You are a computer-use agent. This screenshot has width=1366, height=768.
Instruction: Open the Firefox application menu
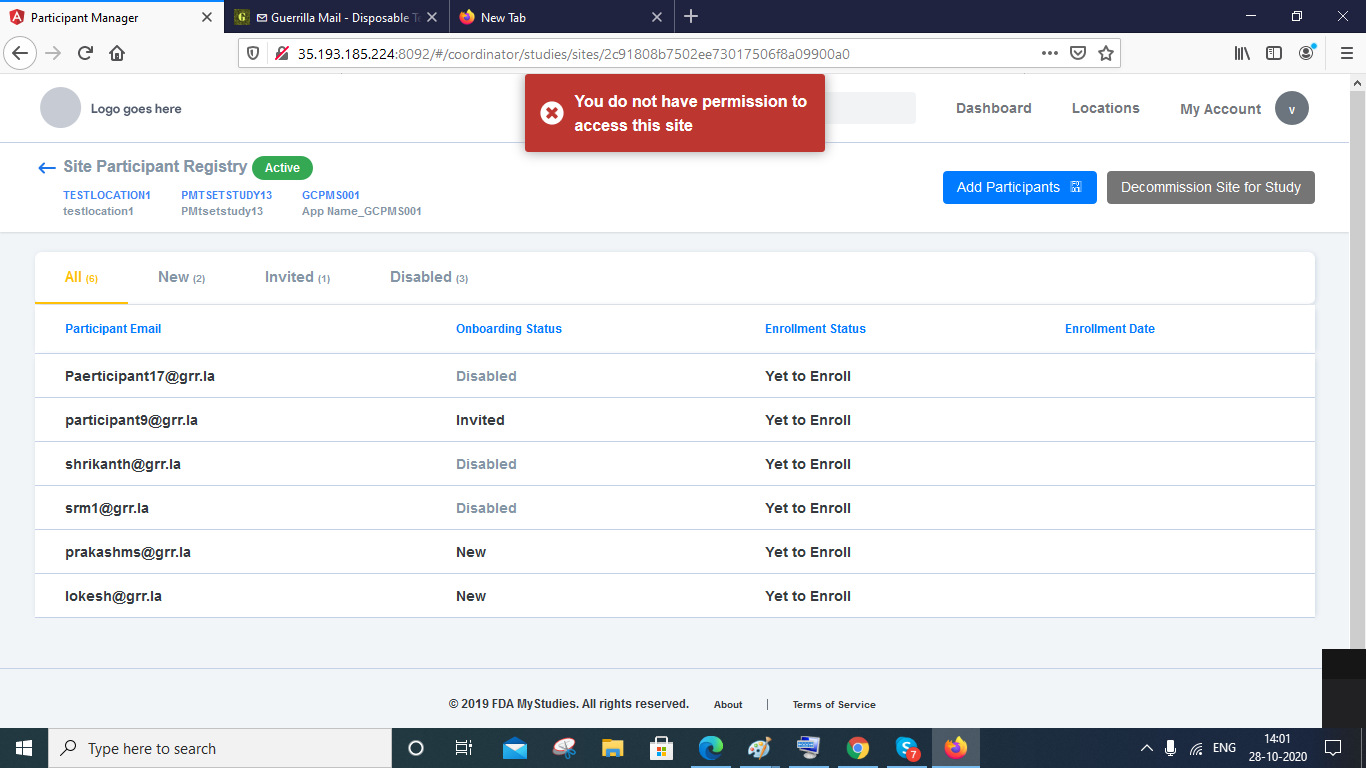point(1346,52)
